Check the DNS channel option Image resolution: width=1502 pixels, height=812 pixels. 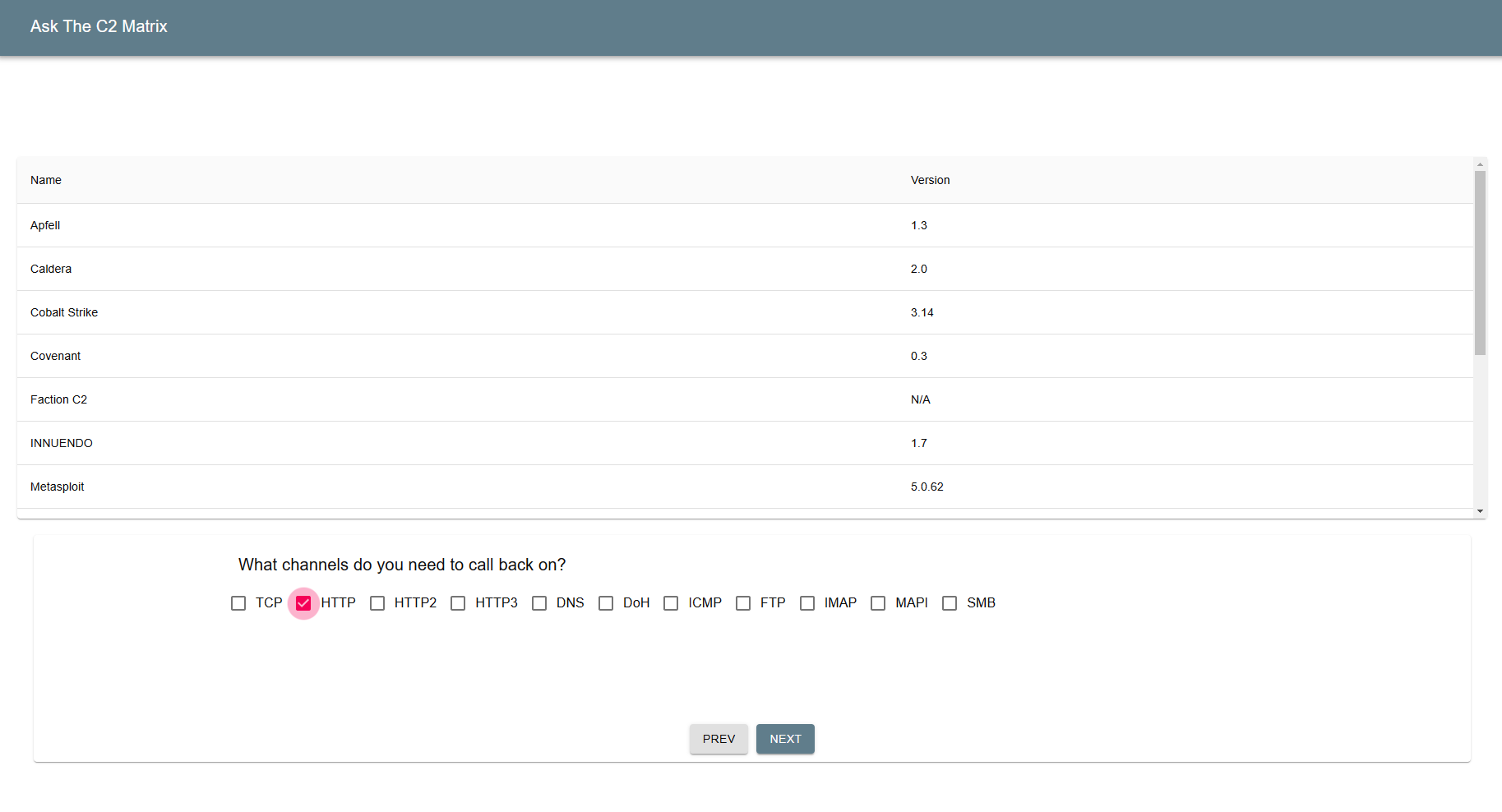(x=539, y=603)
